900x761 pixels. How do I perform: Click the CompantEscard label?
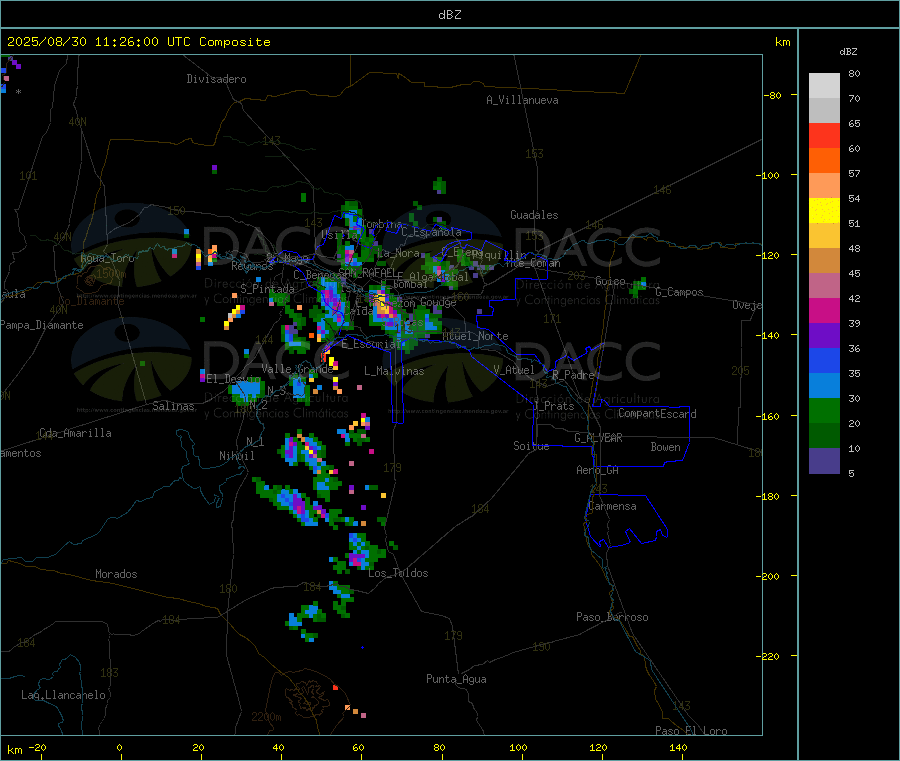[x=658, y=414]
